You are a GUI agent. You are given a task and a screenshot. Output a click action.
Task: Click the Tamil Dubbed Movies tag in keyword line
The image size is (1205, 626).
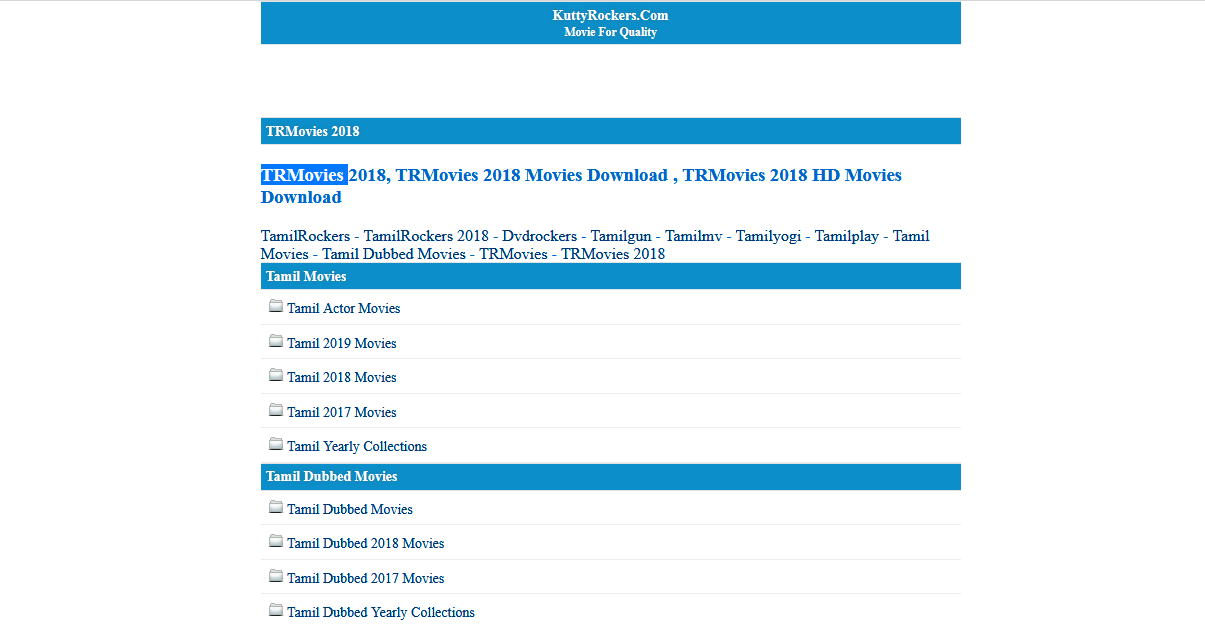click(394, 254)
